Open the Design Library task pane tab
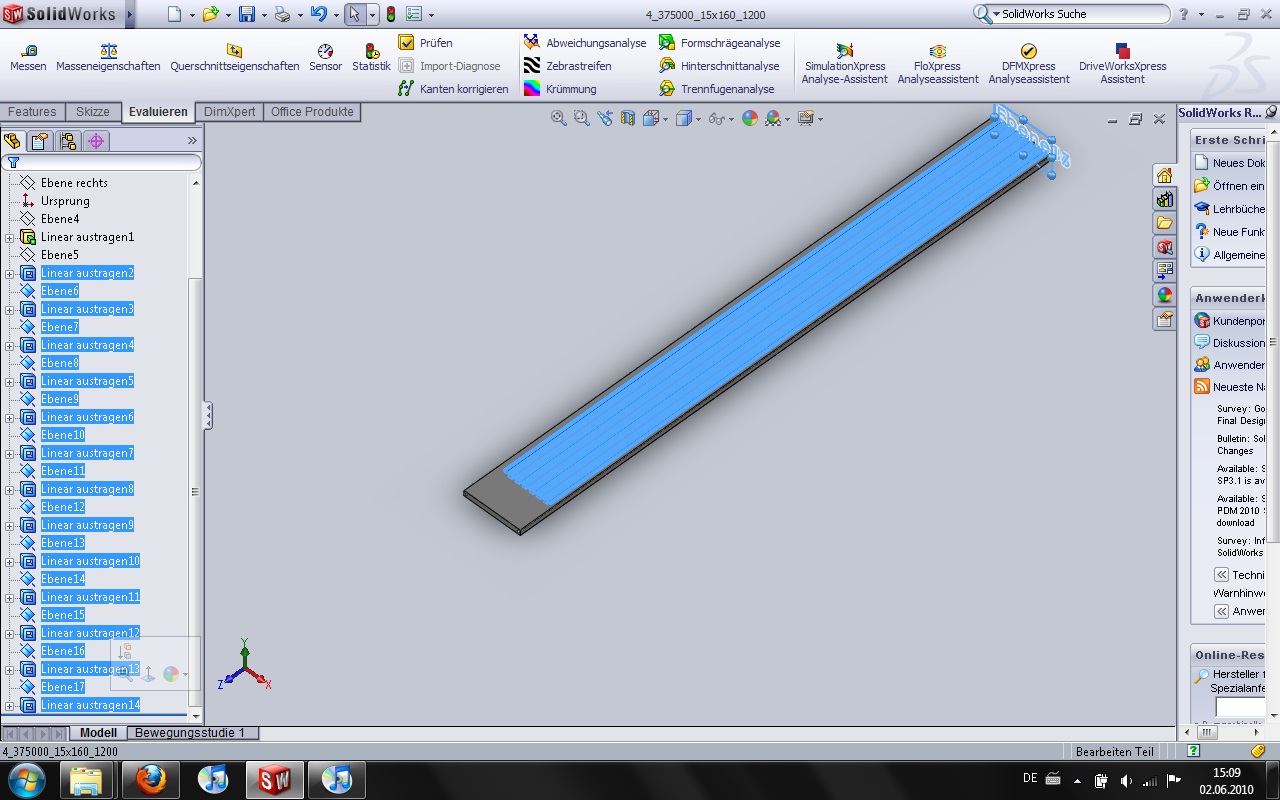The image size is (1280, 800). tap(1164, 199)
